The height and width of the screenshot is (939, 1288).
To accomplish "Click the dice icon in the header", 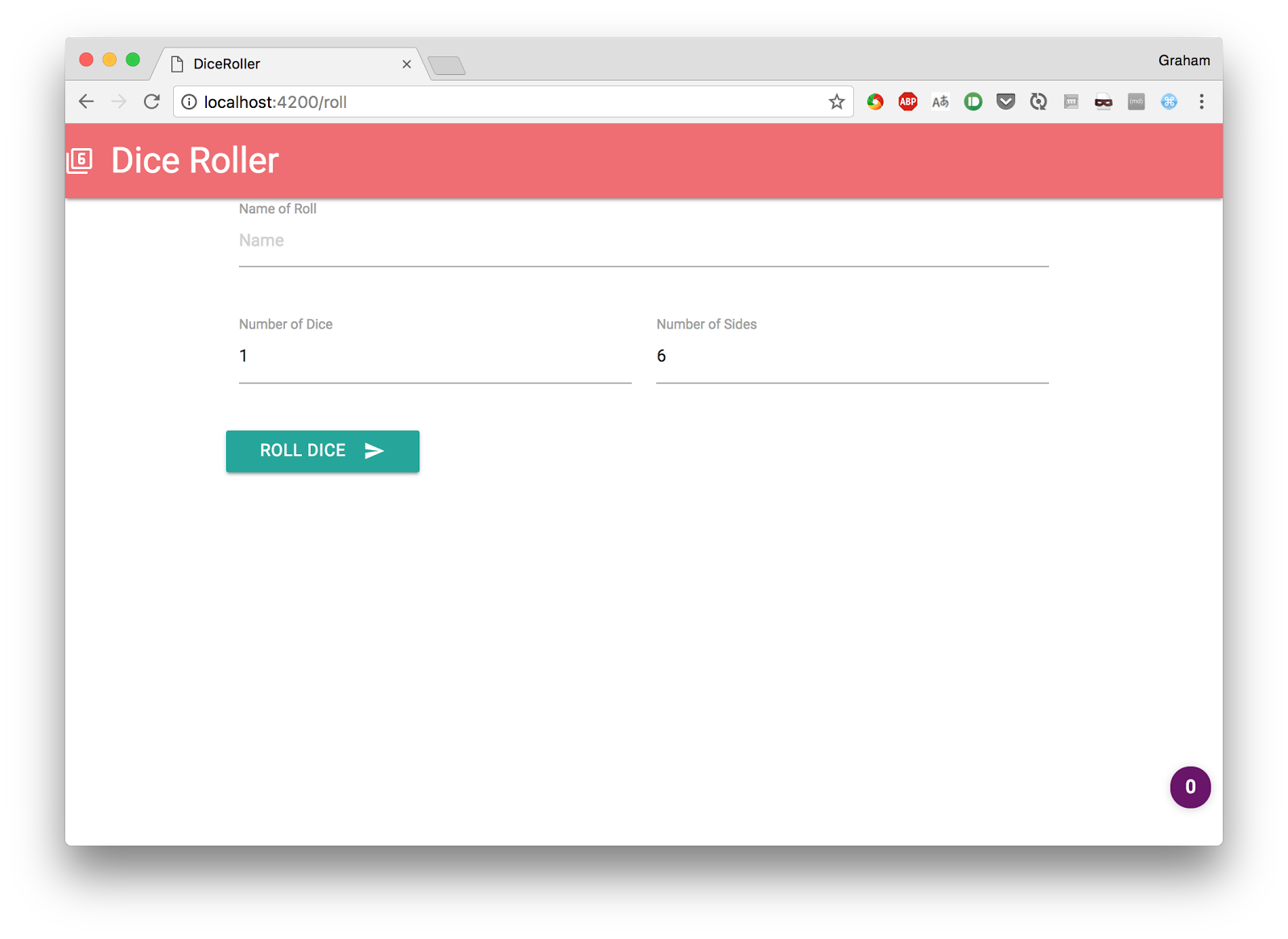I will [x=80, y=160].
